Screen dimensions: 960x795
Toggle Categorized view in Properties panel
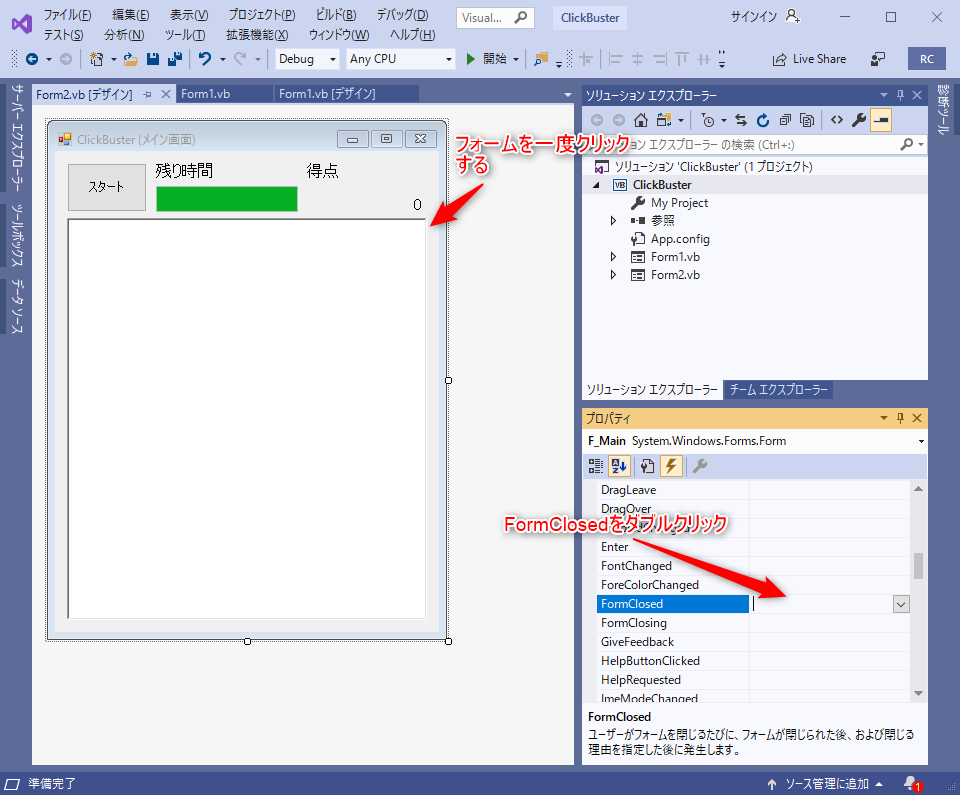(x=596, y=466)
